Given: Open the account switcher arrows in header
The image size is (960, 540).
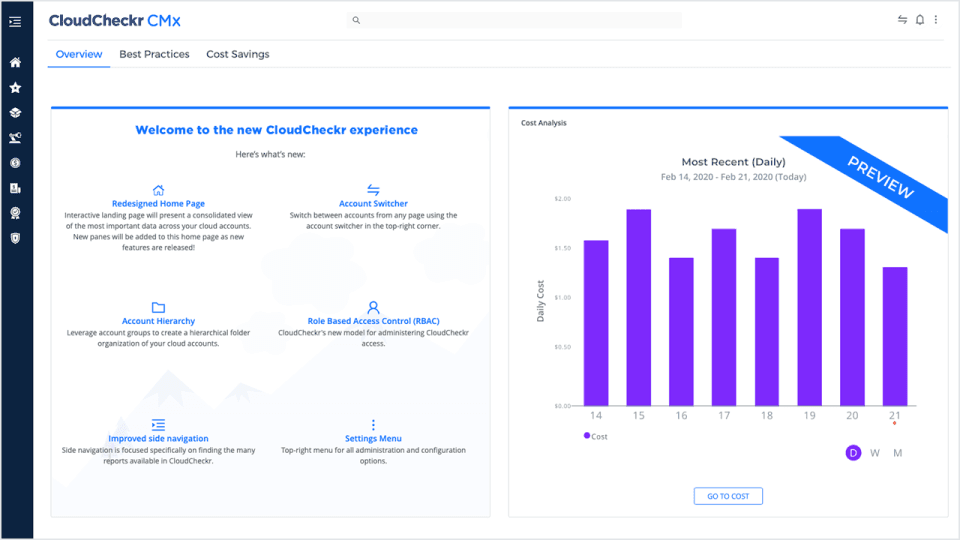Looking at the screenshot, I should point(902,20).
